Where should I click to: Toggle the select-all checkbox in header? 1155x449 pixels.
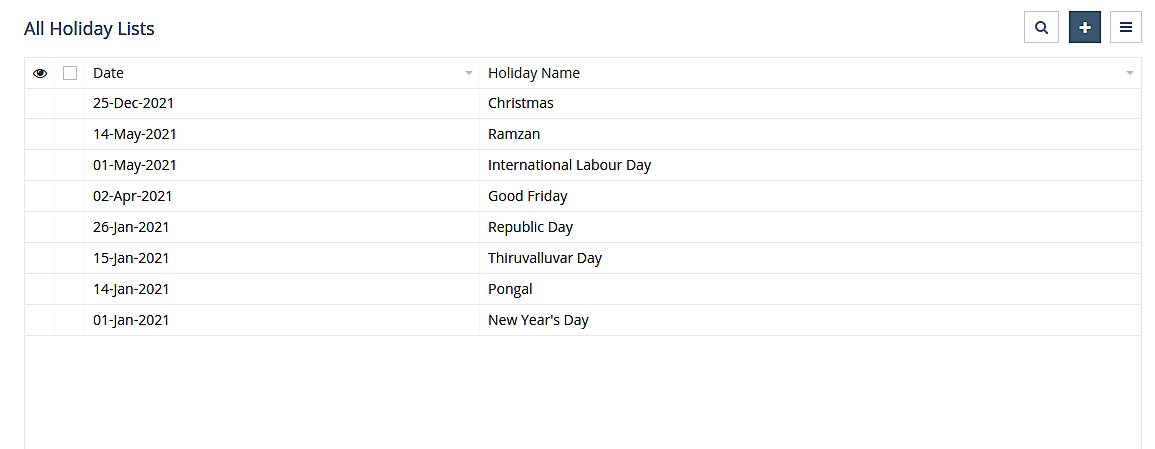tap(70, 73)
